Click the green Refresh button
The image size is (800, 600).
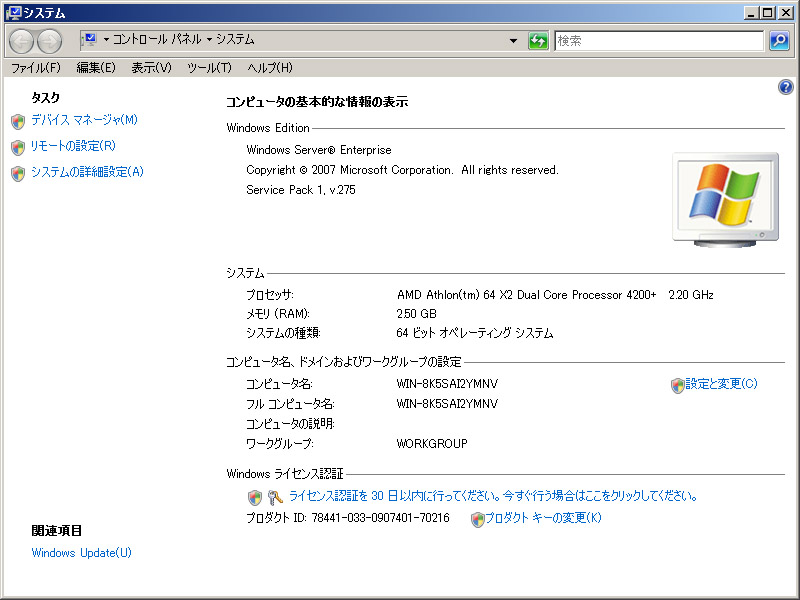click(538, 40)
